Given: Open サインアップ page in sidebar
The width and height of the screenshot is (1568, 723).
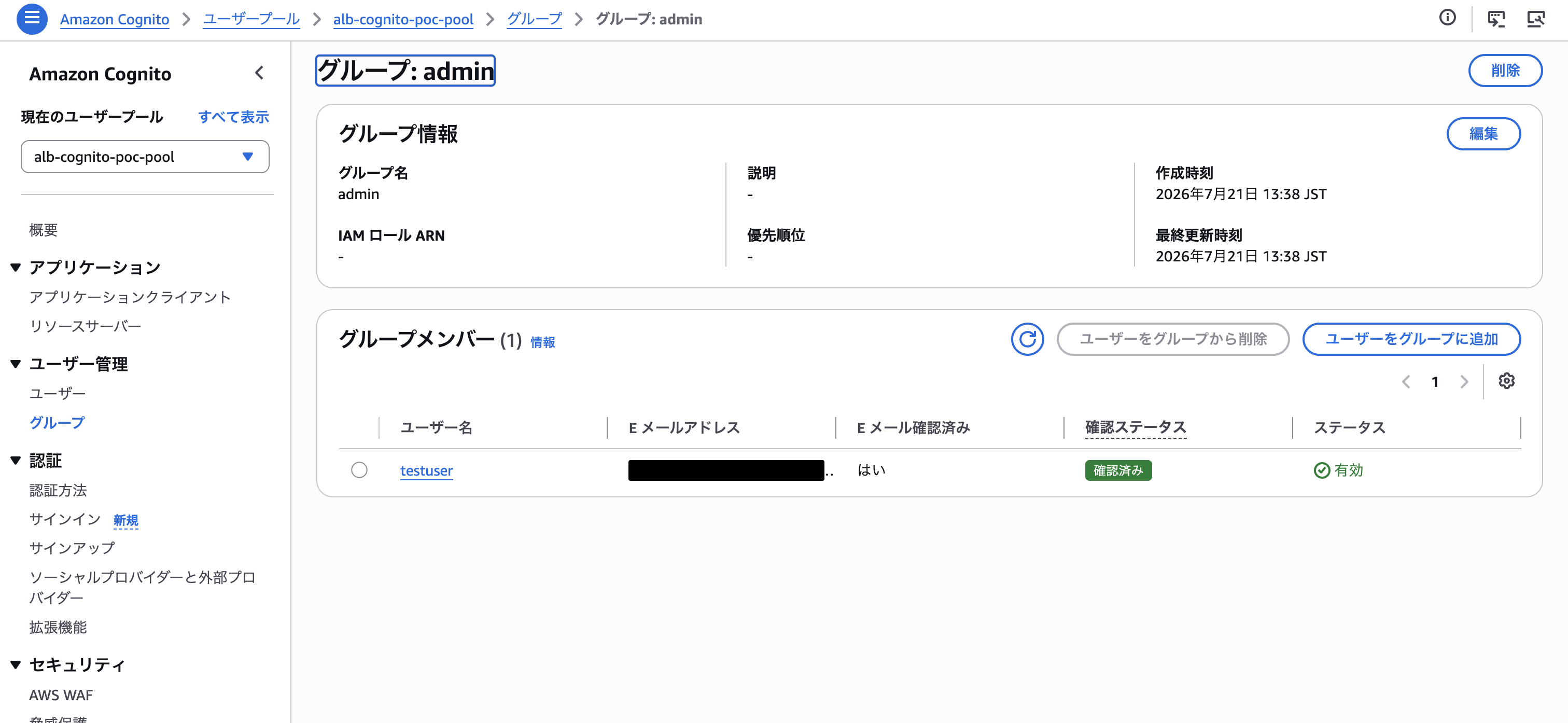Looking at the screenshot, I should tap(72, 548).
